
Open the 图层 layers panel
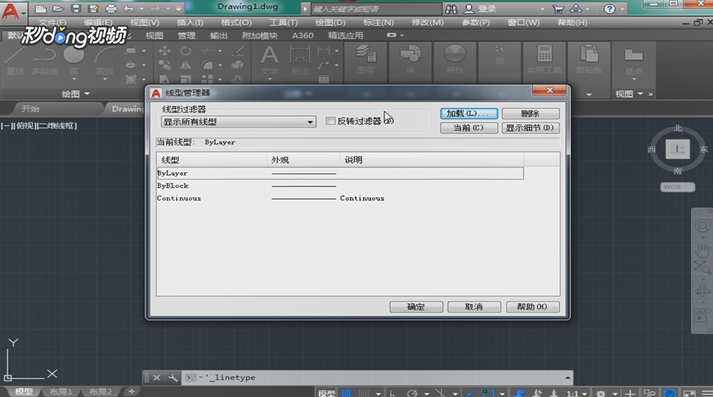pos(366,60)
